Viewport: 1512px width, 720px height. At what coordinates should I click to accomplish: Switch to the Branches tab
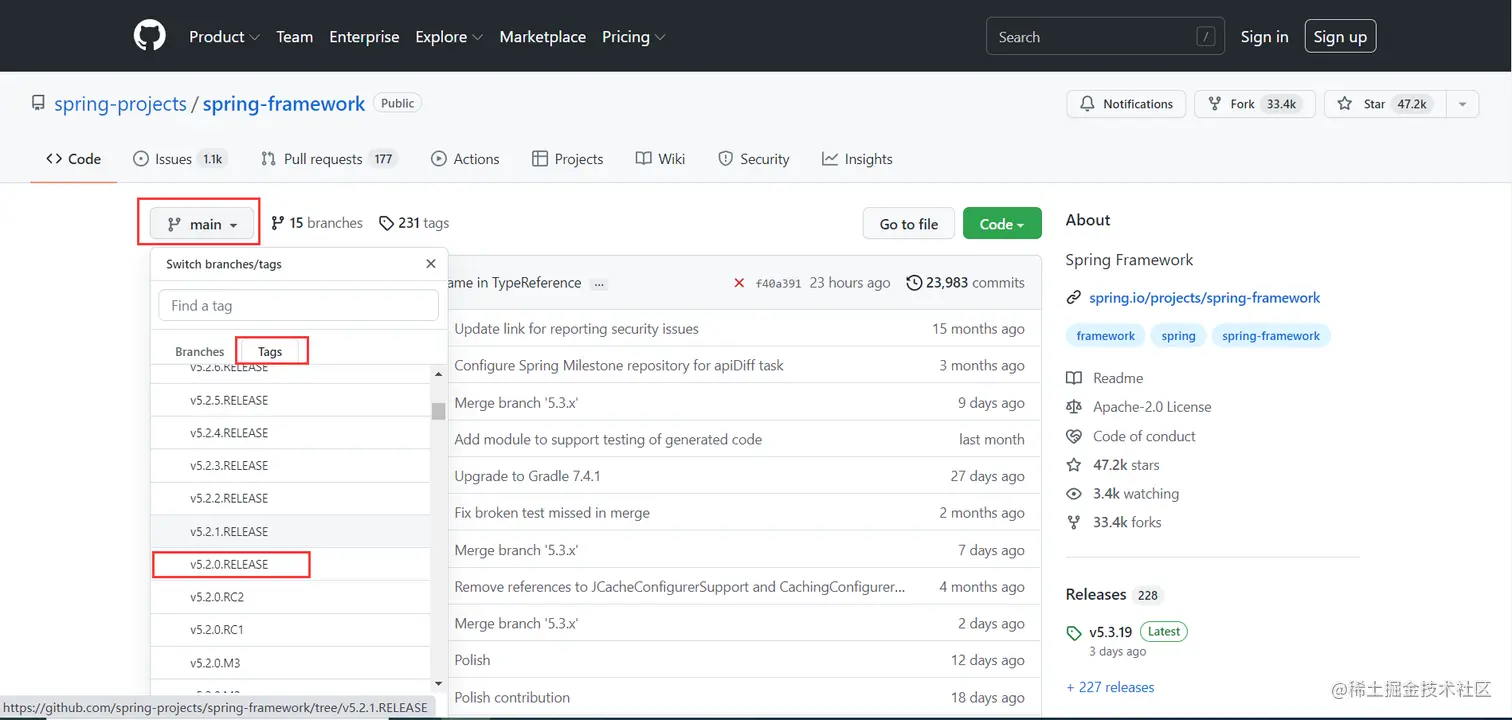[199, 351]
